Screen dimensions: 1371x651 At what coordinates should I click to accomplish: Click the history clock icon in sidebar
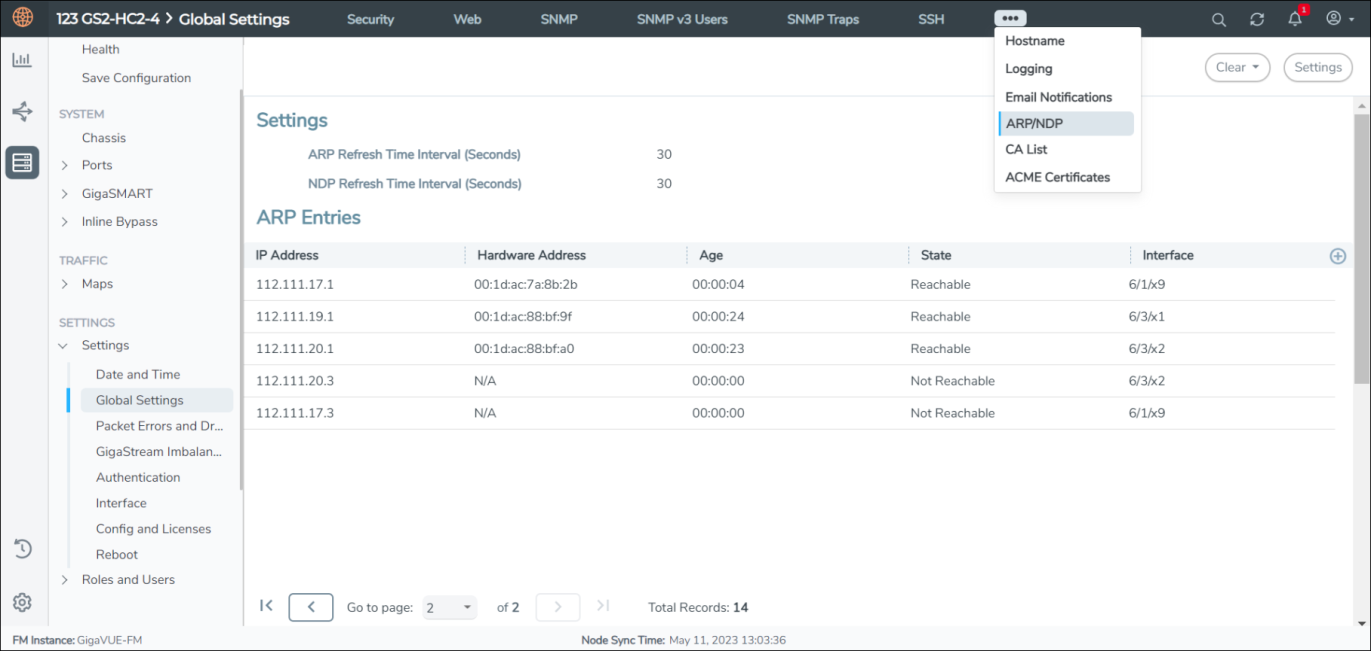pos(22,549)
